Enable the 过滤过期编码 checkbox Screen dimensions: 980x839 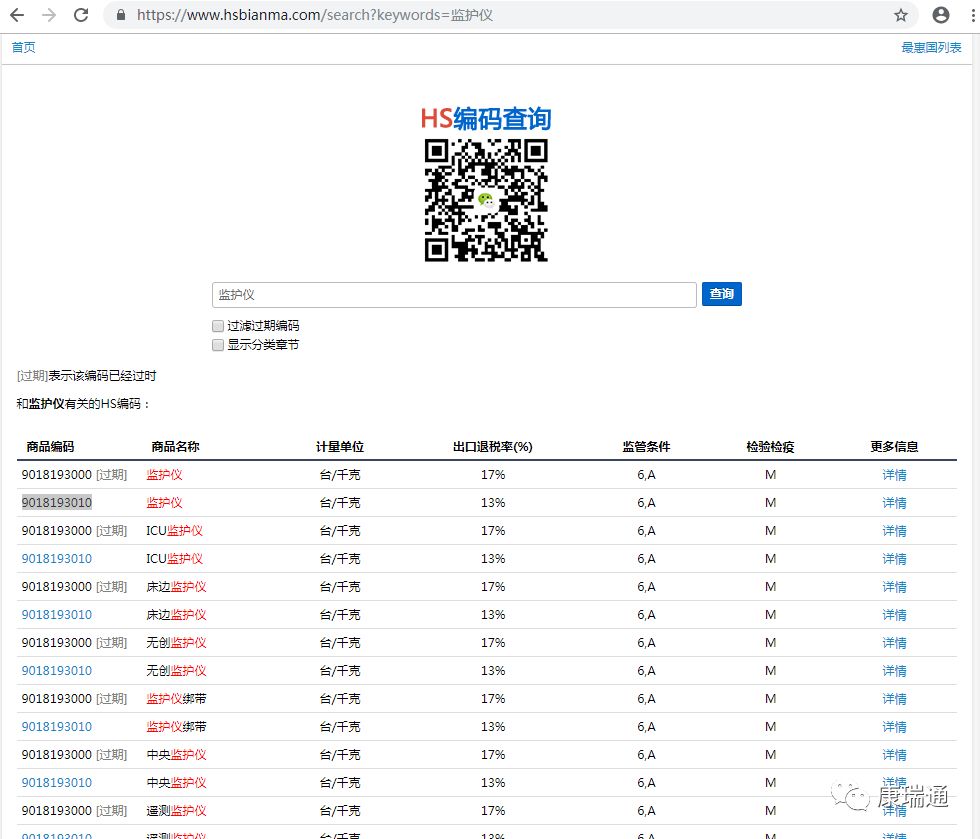[x=218, y=326]
